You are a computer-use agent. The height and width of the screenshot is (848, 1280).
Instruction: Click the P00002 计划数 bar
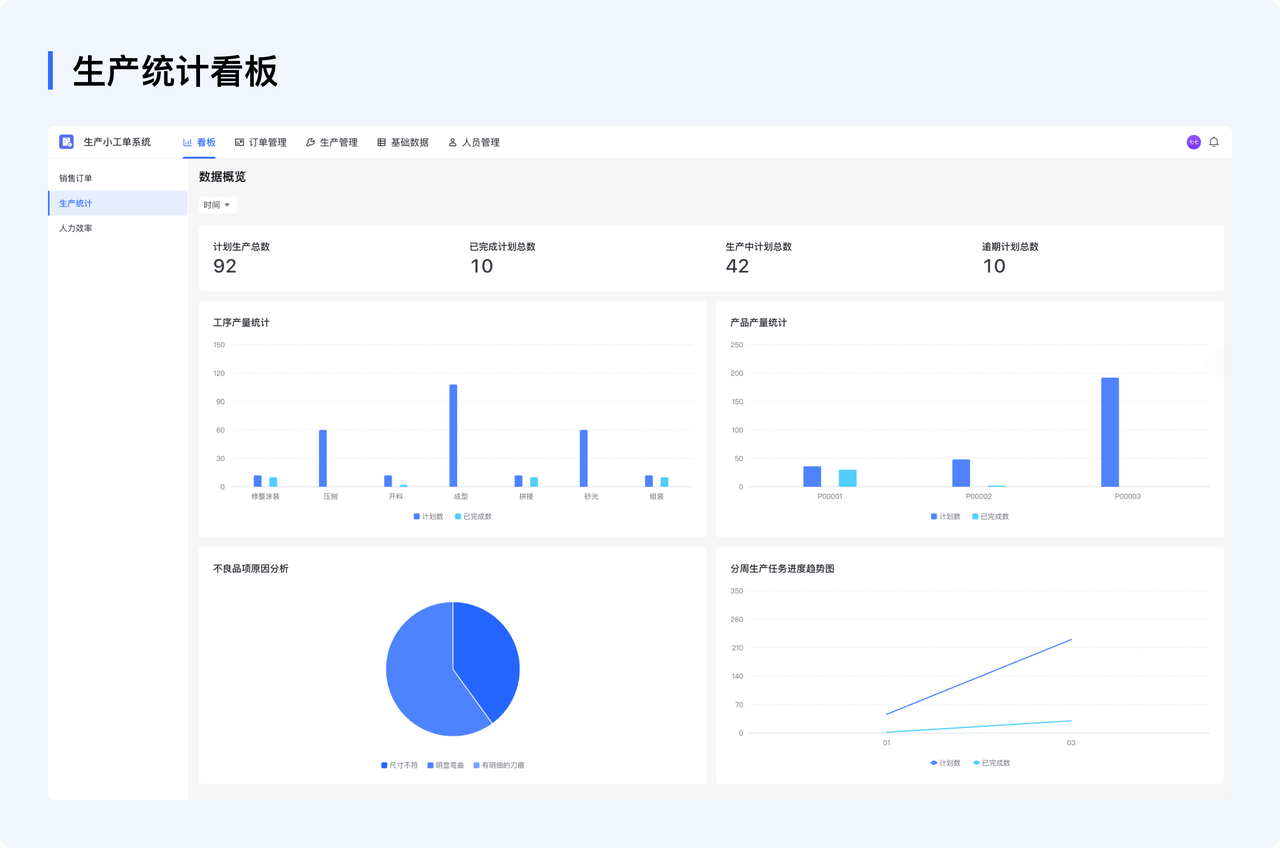[961, 473]
